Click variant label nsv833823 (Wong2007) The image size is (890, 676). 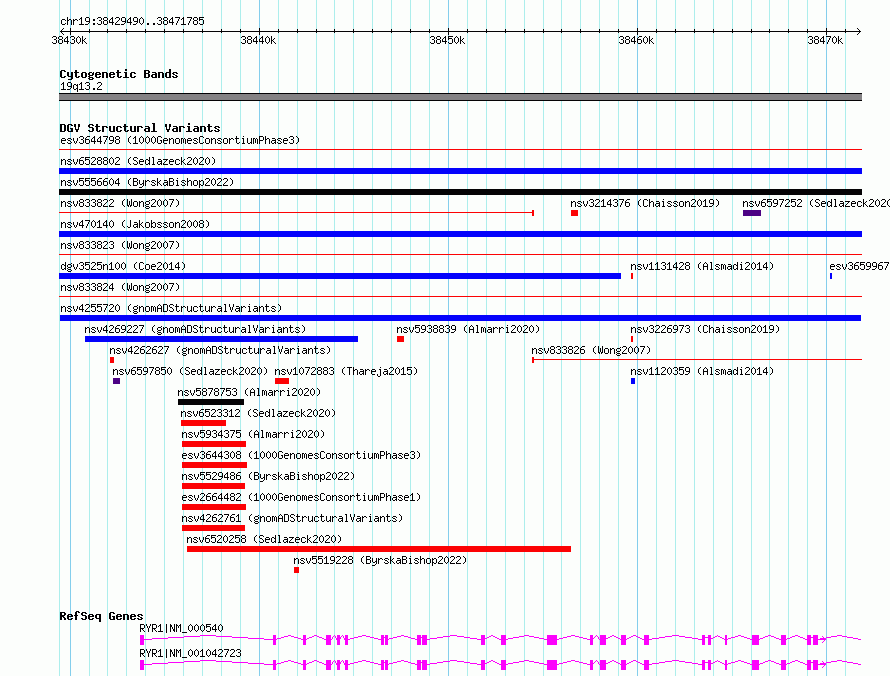tap(120, 245)
